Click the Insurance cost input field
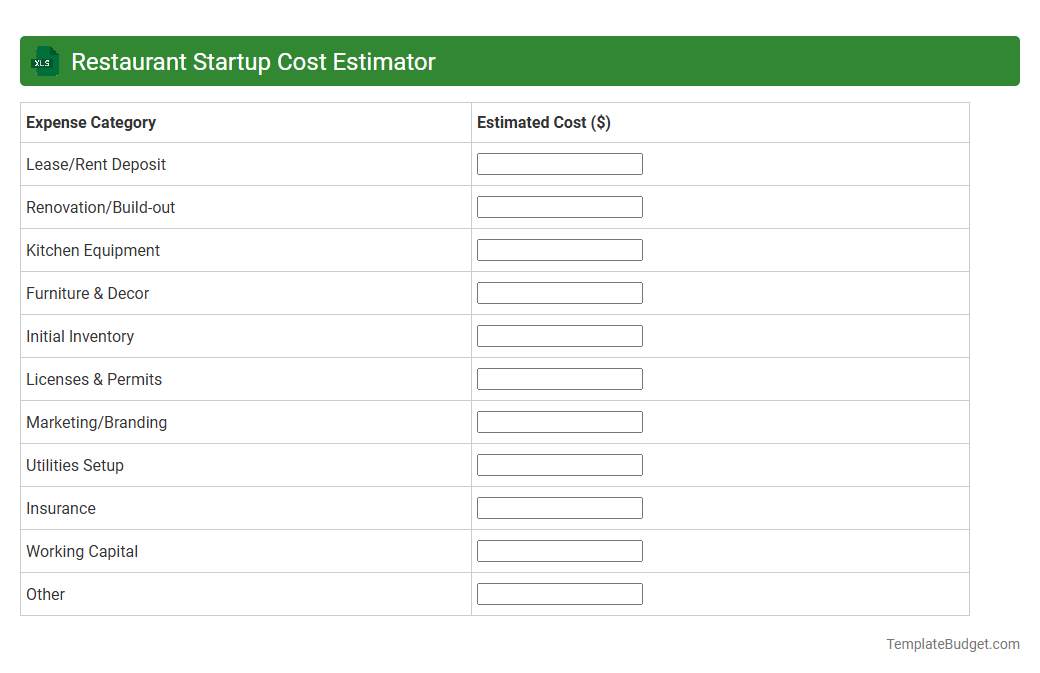This screenshot has height=673, width=1040. click(559, 507)
